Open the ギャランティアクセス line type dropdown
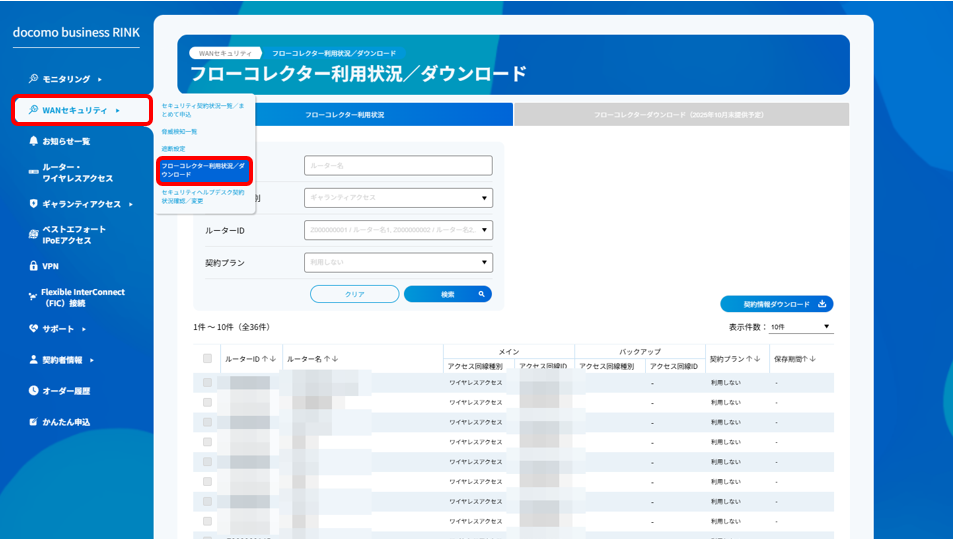This screenshot has width=953, height=539. coord(398,197)
